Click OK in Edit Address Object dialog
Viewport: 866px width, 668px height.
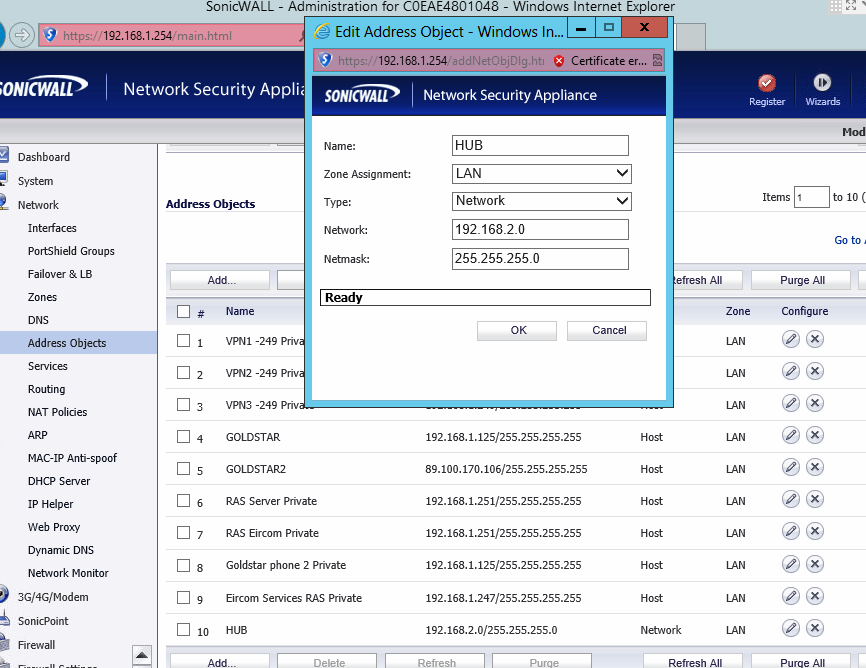[x=517, y=330]
